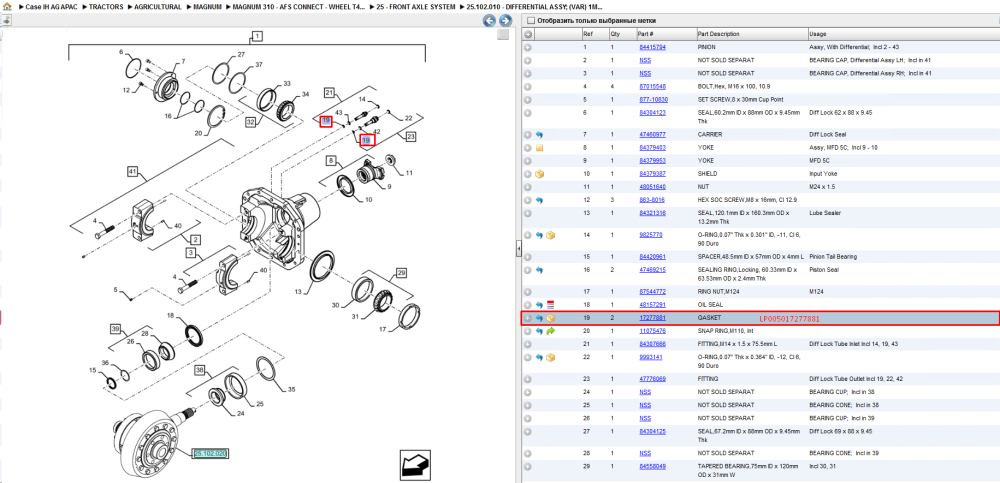Open part number 84415794 link
Viewport: 1000px width, 483px height.
(x=652, y=47)
